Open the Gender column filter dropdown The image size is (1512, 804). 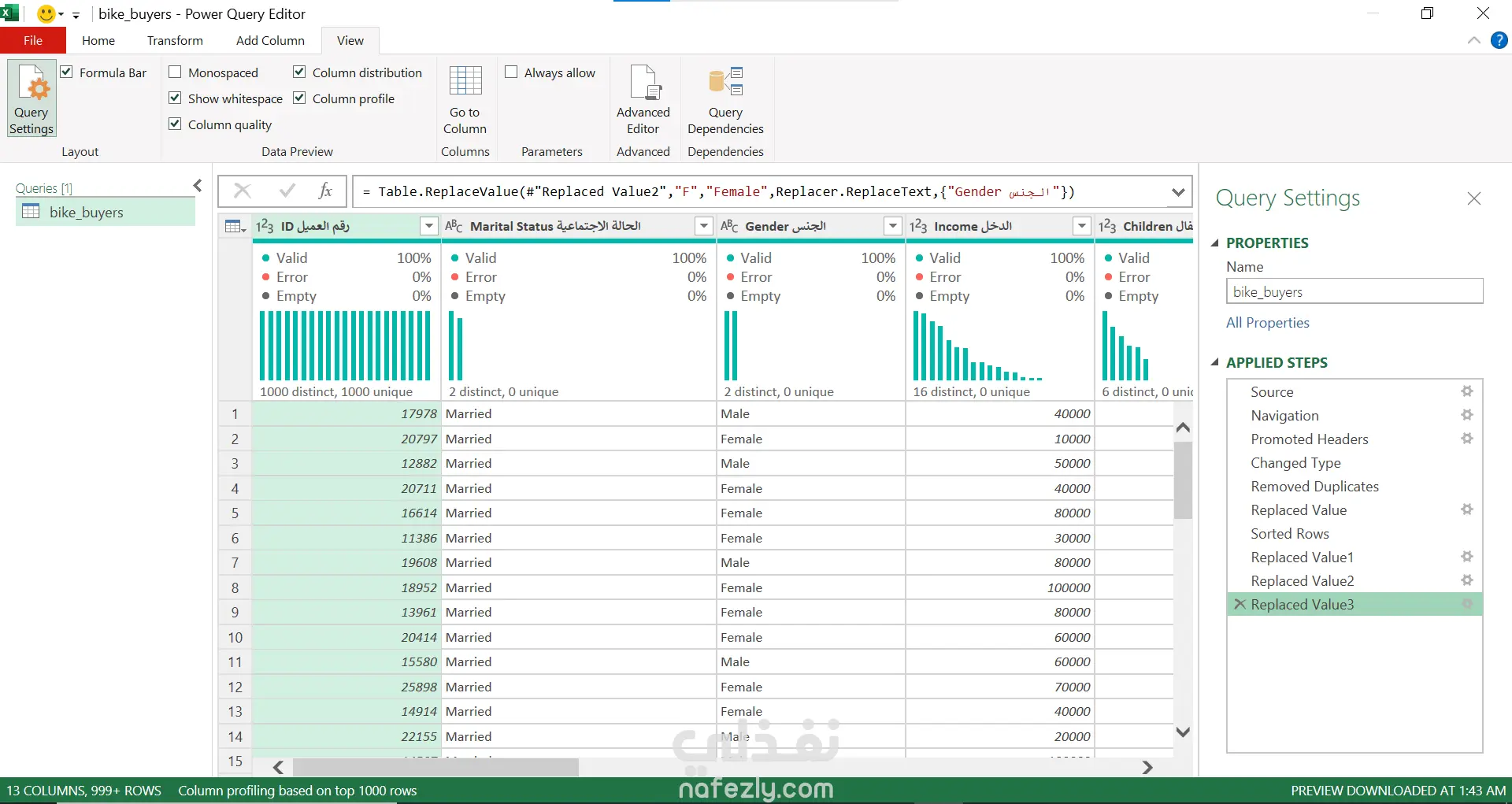(x=892, y=227)
